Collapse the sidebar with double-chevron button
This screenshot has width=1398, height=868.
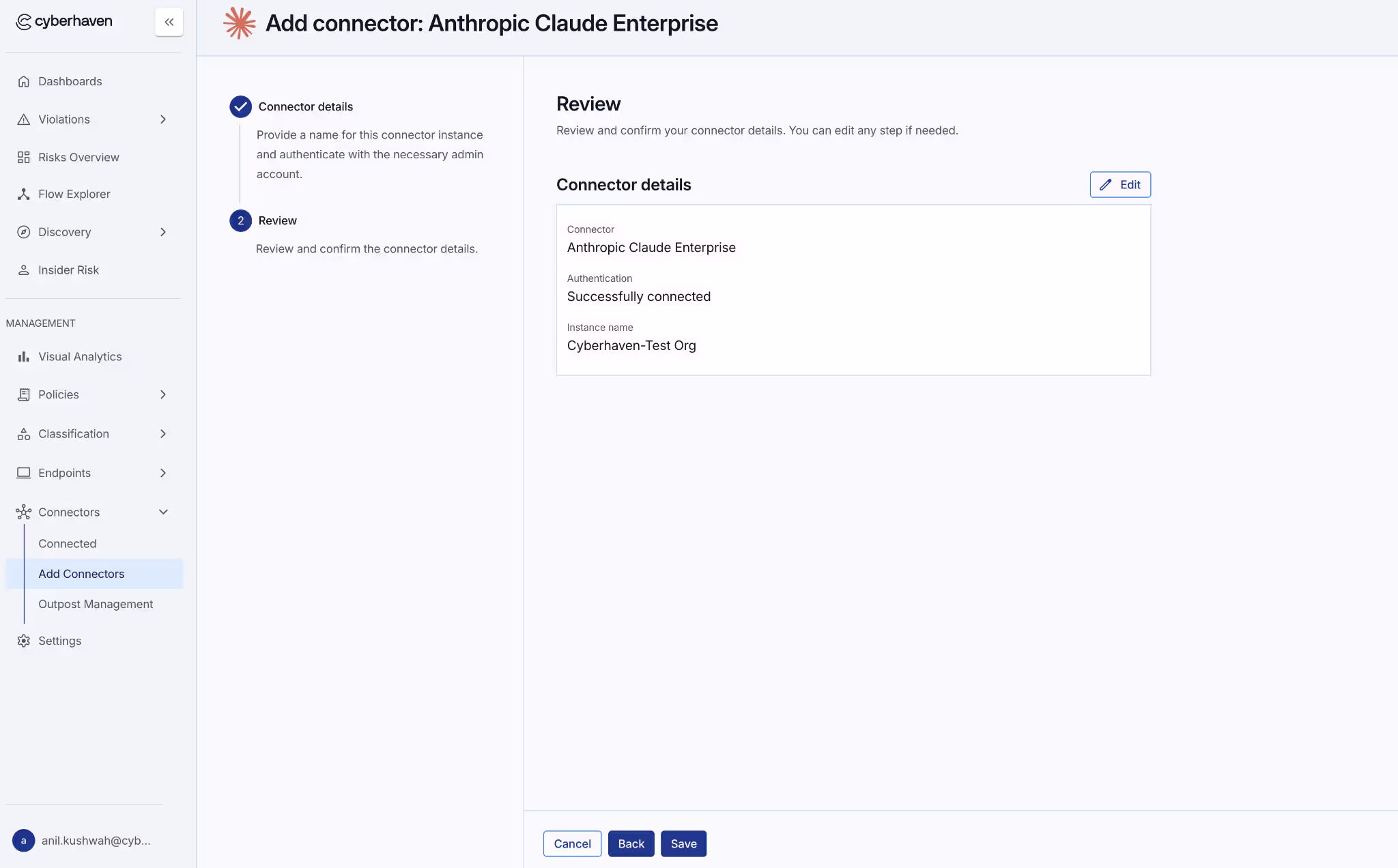coord(169,22)
